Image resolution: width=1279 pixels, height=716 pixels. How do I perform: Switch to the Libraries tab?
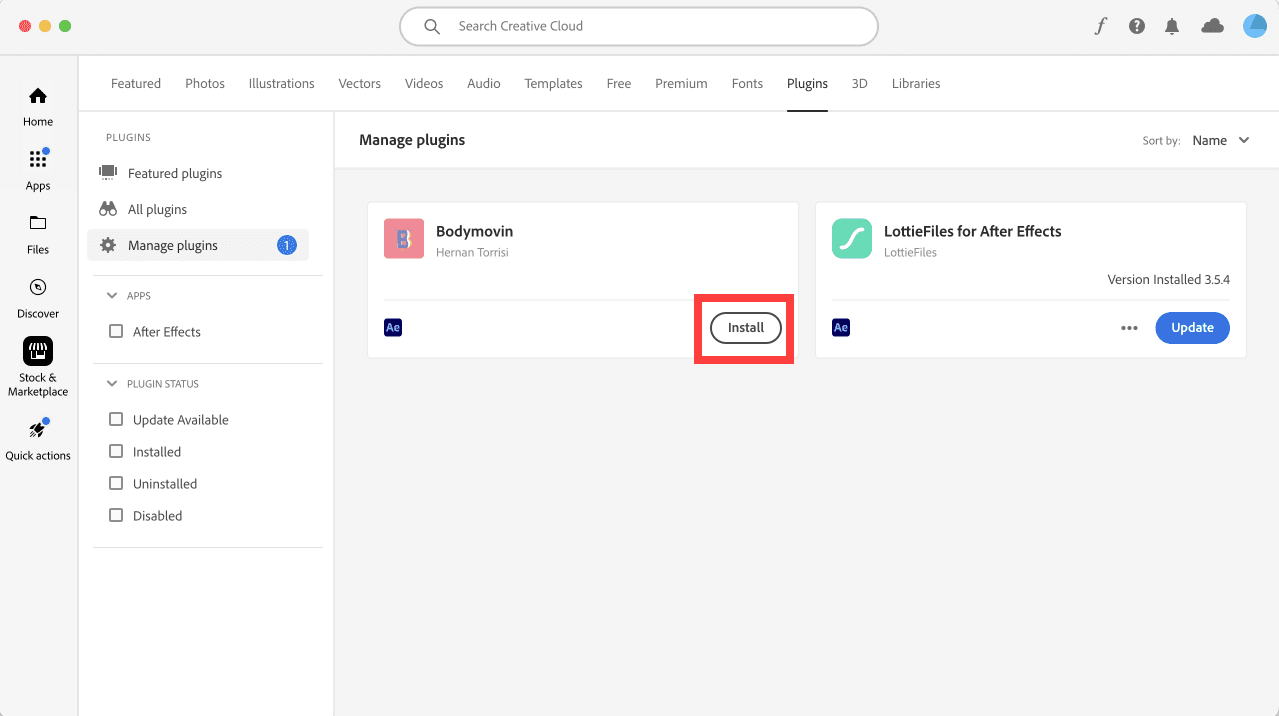pyautogui.click(x=916, y=84)
